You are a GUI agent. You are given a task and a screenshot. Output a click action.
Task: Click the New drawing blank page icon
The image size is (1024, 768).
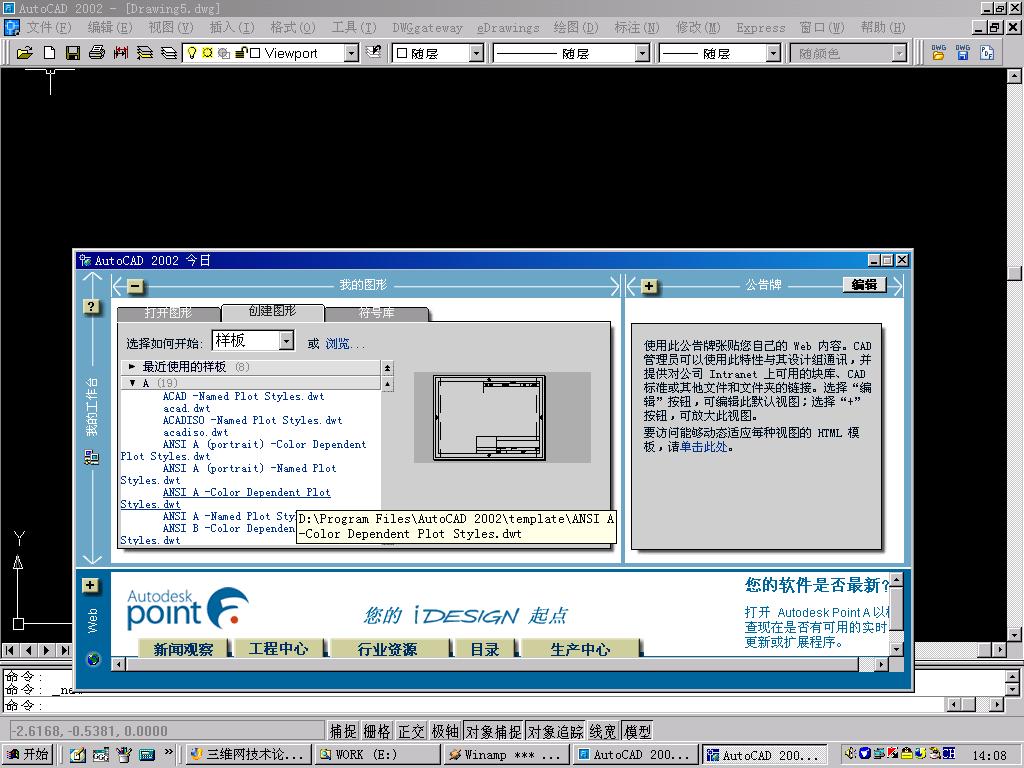(49, 53)
